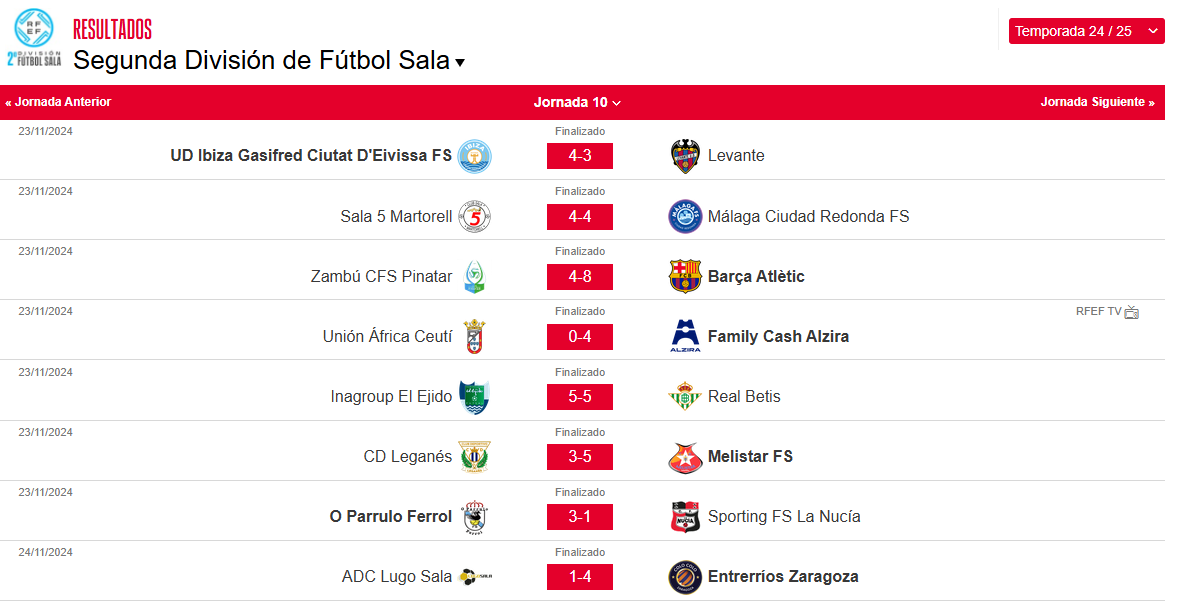The height and width of the screenshot is (602, 1185).
Task: Go to Jornada Anterior
Action: (x=58, y=102)
